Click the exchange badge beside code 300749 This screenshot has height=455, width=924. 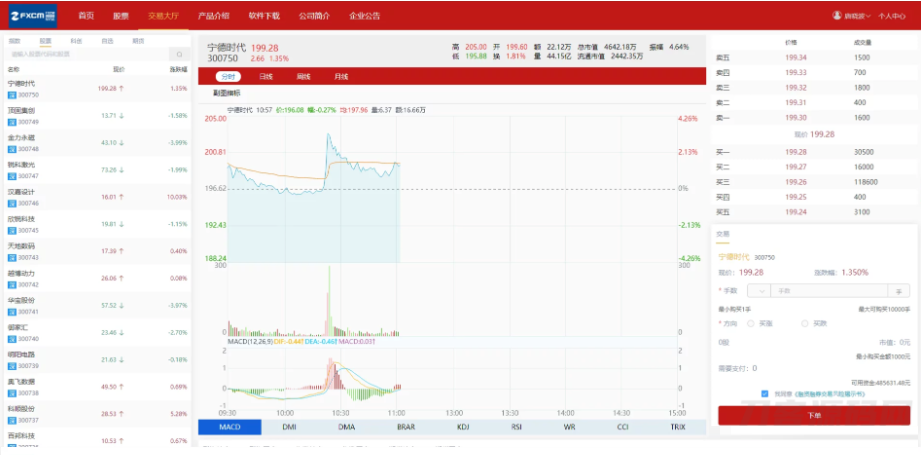click(12, 122)
